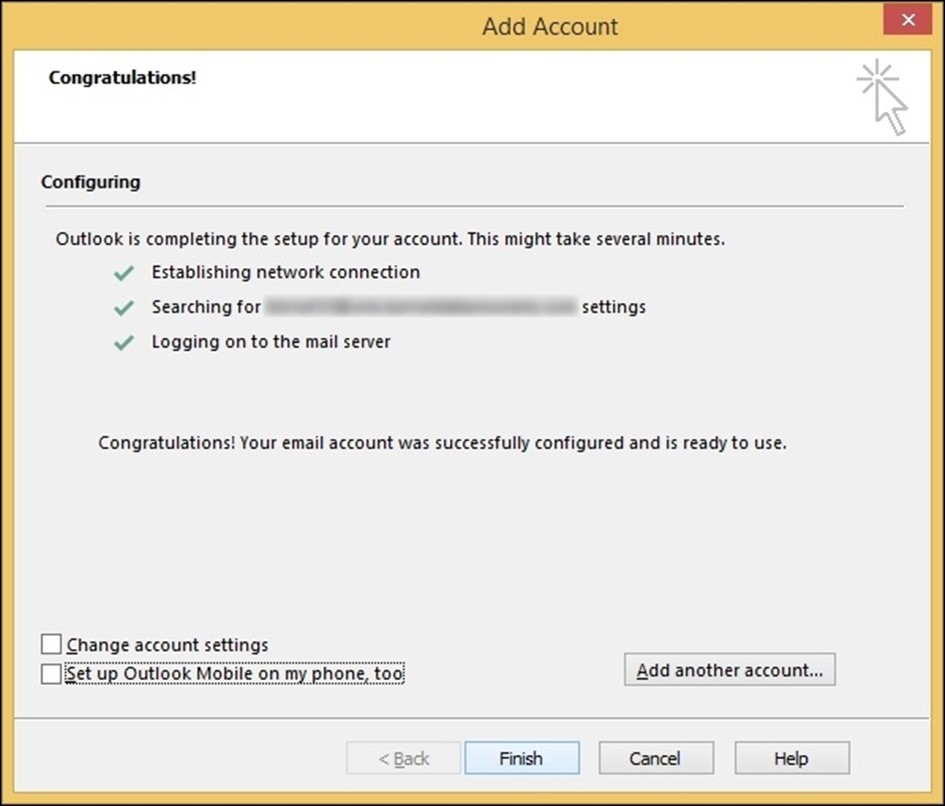This screenshot has width=945, height=806.
Task: Enable the Change account settings checkbox
Action: (51, 644)
